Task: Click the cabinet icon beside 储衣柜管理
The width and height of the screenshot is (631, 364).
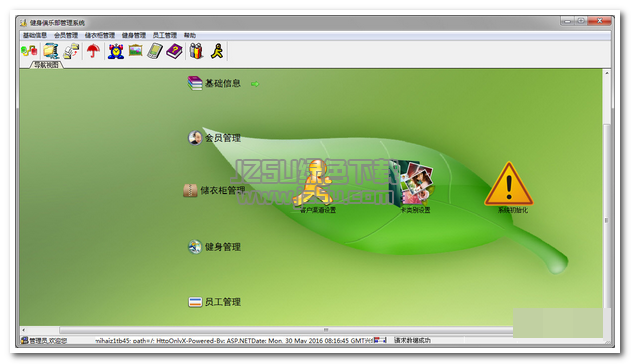Action: click(190, 190)
